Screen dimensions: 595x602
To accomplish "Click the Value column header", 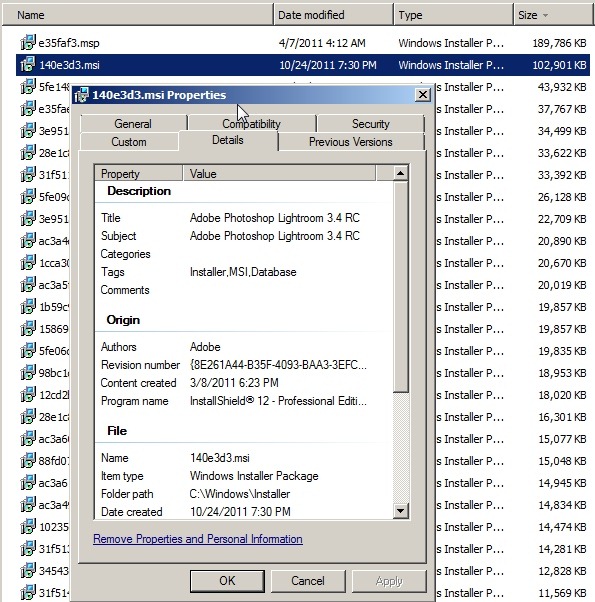I will click(x=279, y=174).
